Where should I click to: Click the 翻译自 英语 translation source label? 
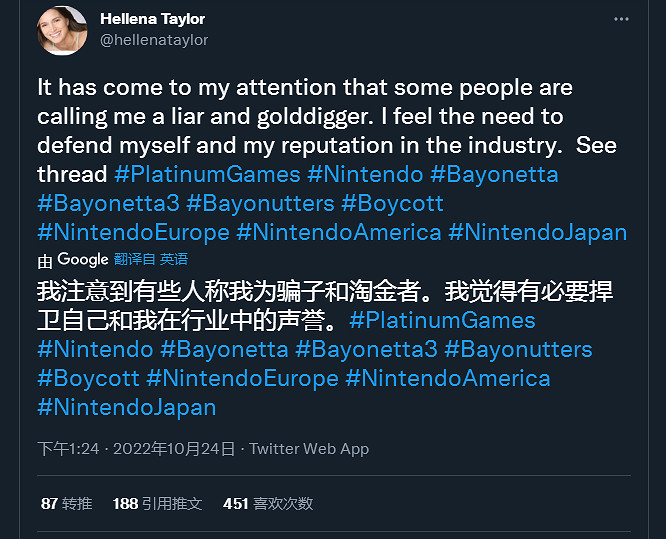[151, 259]
